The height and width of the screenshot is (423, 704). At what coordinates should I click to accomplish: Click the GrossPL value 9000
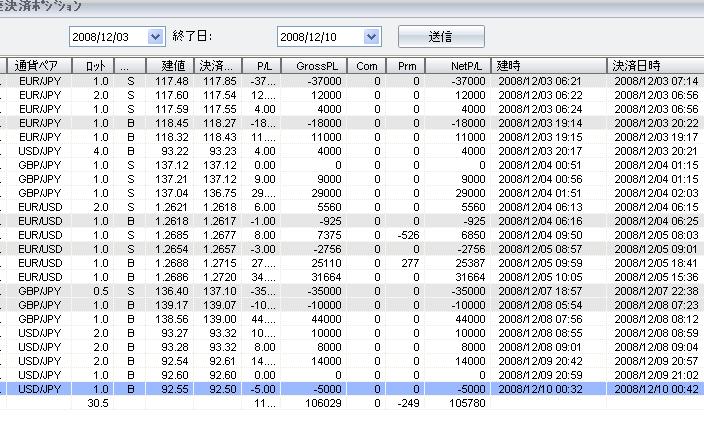[x=329, y=179]
